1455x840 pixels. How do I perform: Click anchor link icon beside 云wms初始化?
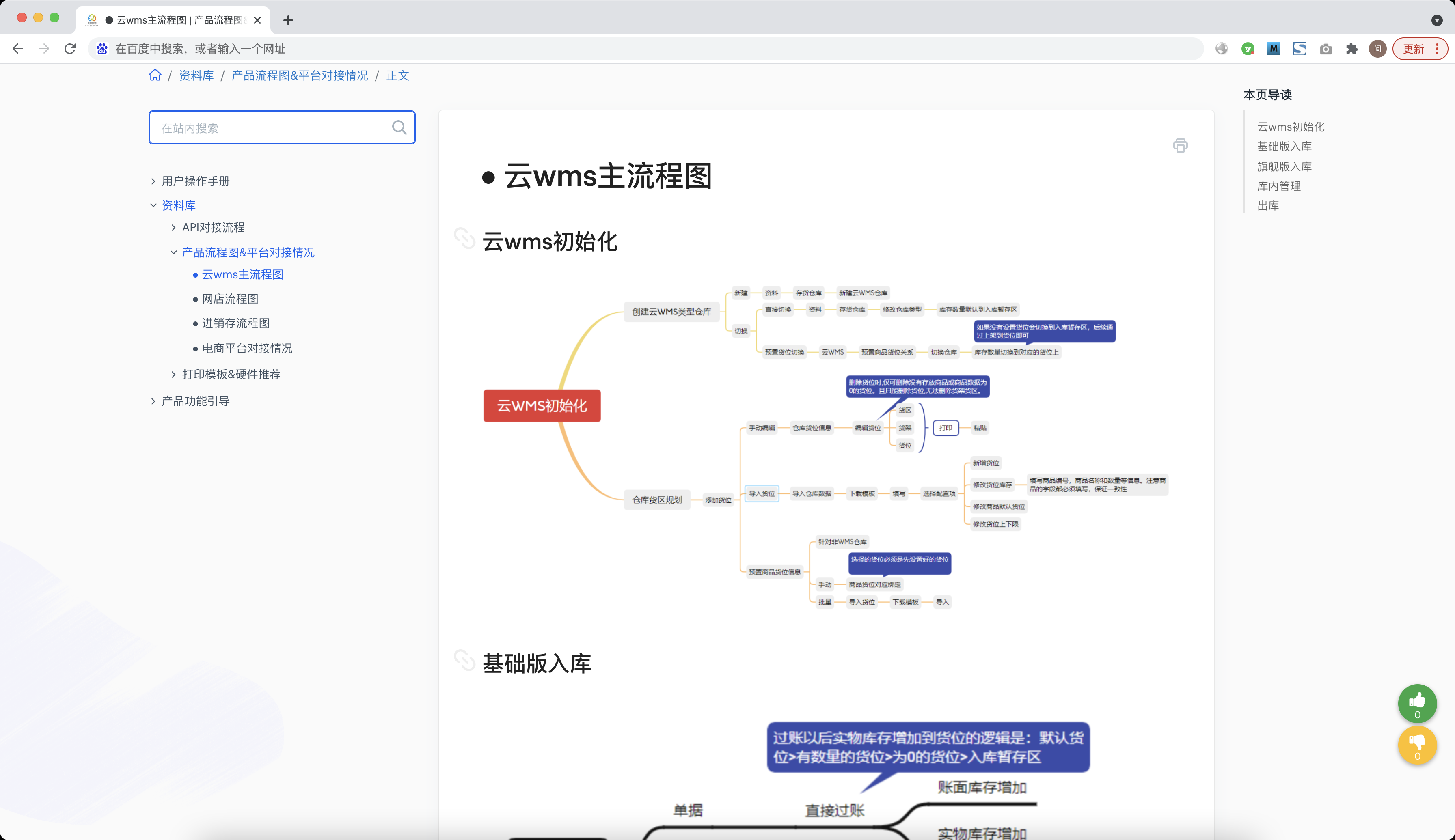pos(464,238)
